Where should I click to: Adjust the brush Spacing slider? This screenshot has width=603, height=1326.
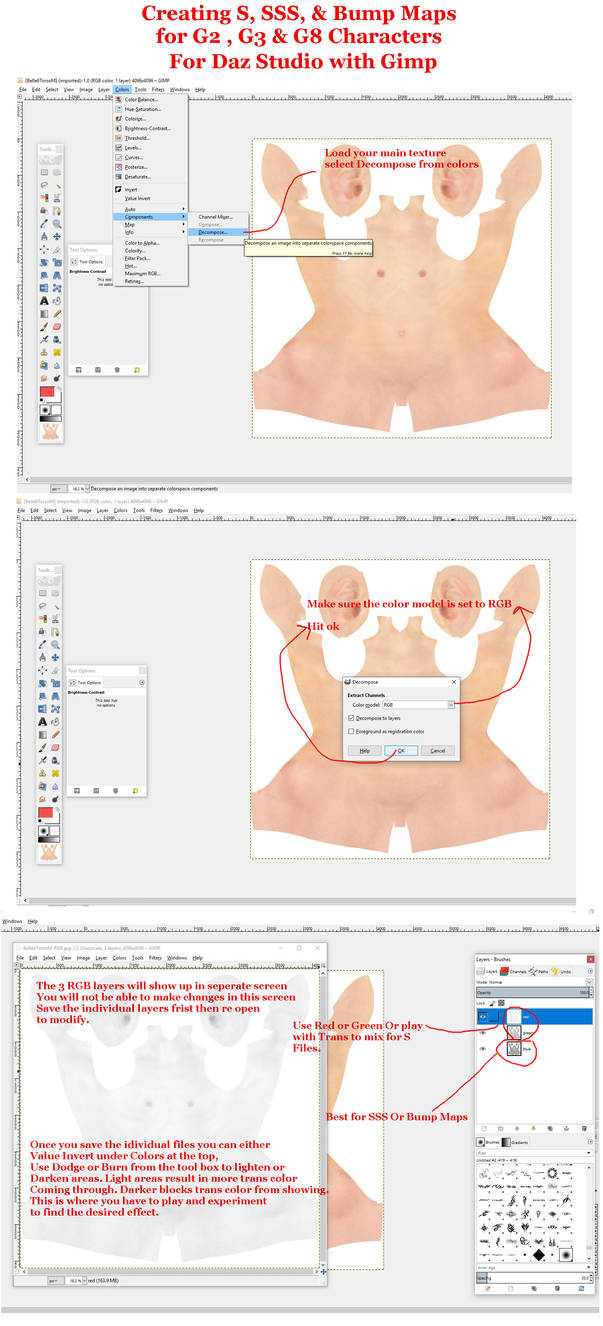[532, 1278]
